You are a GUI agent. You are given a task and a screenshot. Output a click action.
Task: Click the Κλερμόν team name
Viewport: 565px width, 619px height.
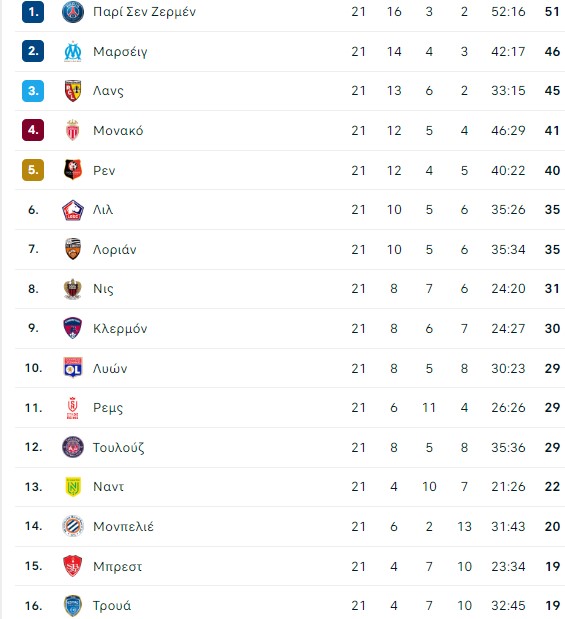coord(120,328)
